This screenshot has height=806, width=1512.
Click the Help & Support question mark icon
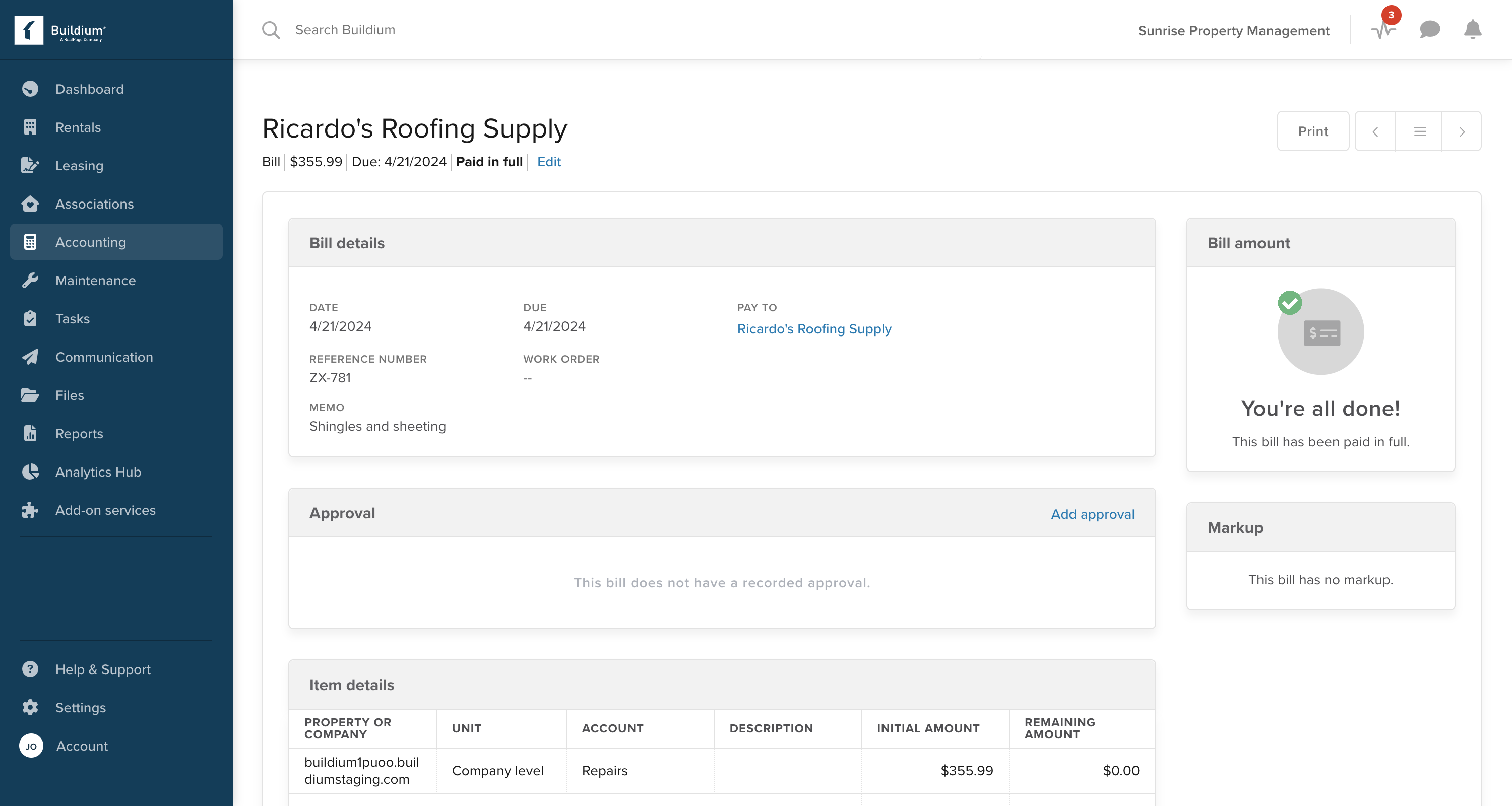[30, 669]
